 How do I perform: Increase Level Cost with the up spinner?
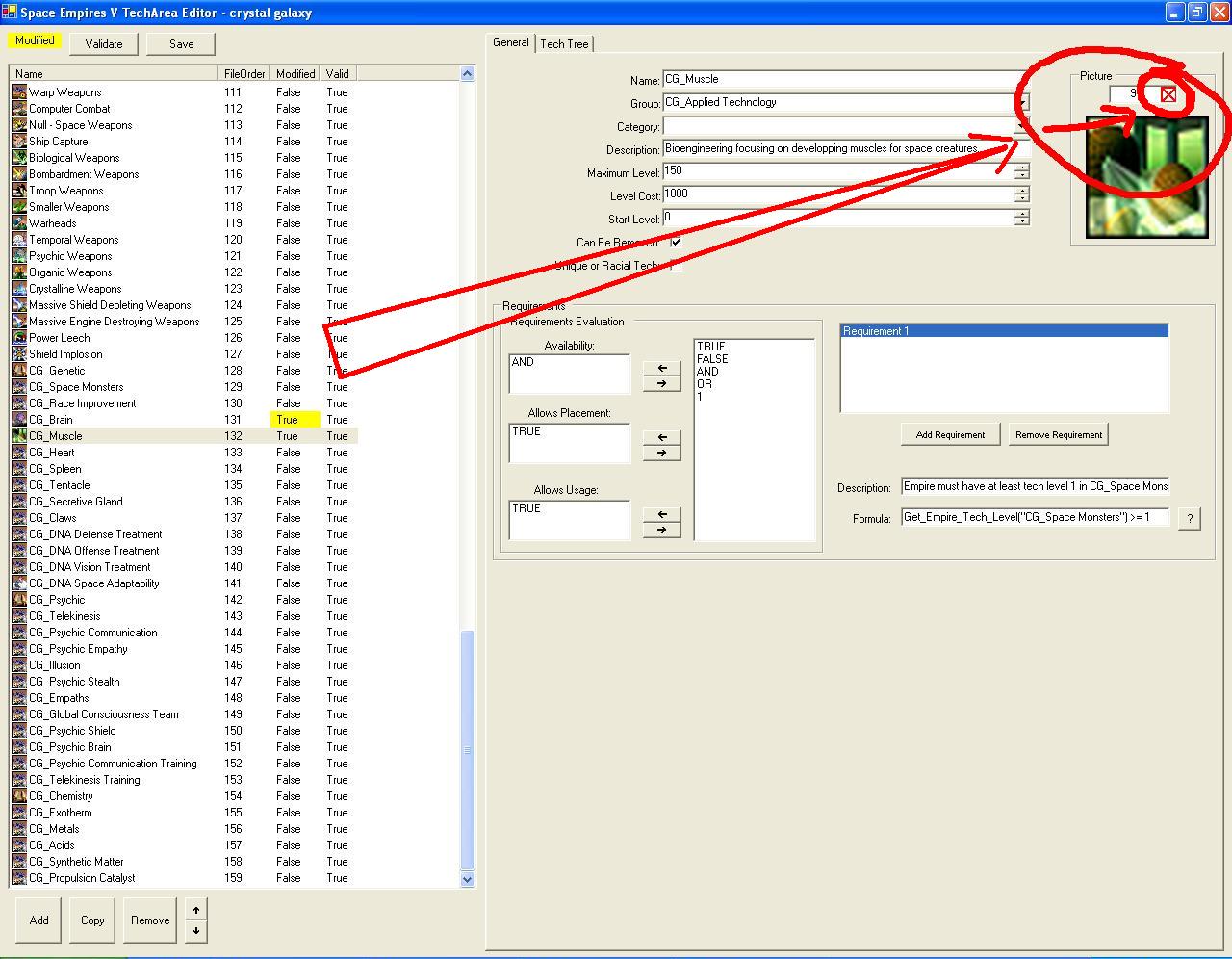click(1021, 190)
